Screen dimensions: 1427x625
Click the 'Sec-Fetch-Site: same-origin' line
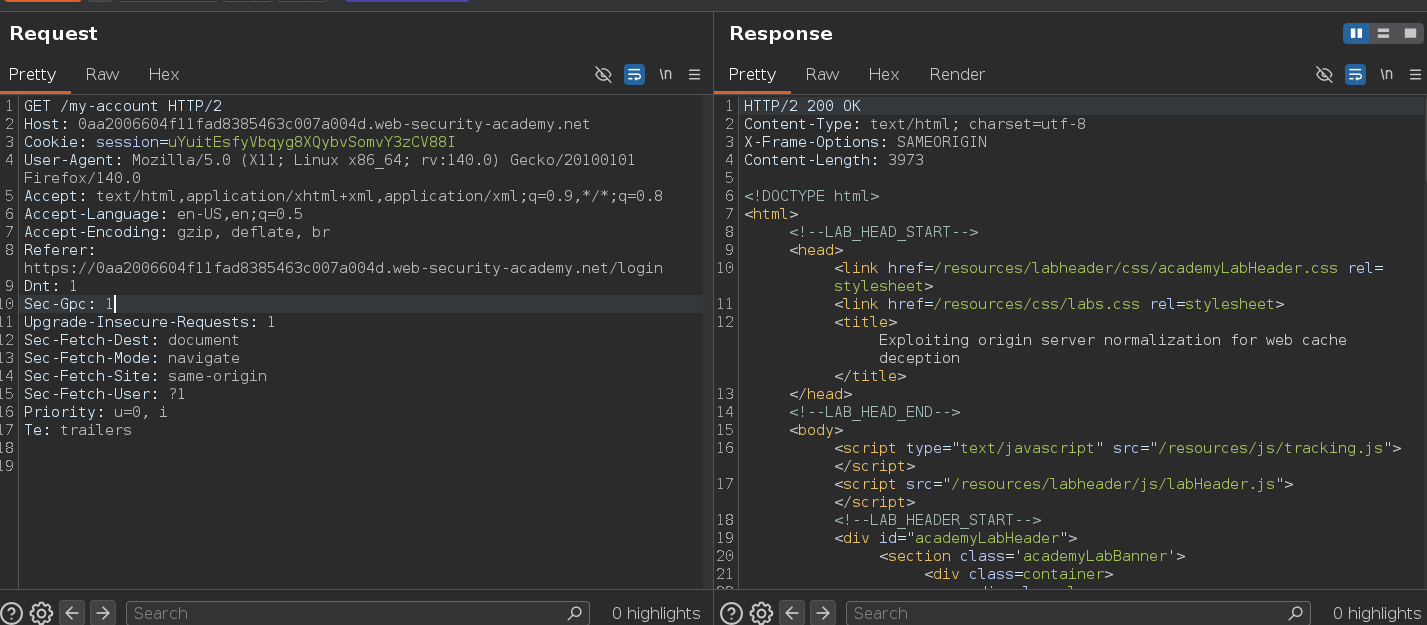click(x=145, y=376)
